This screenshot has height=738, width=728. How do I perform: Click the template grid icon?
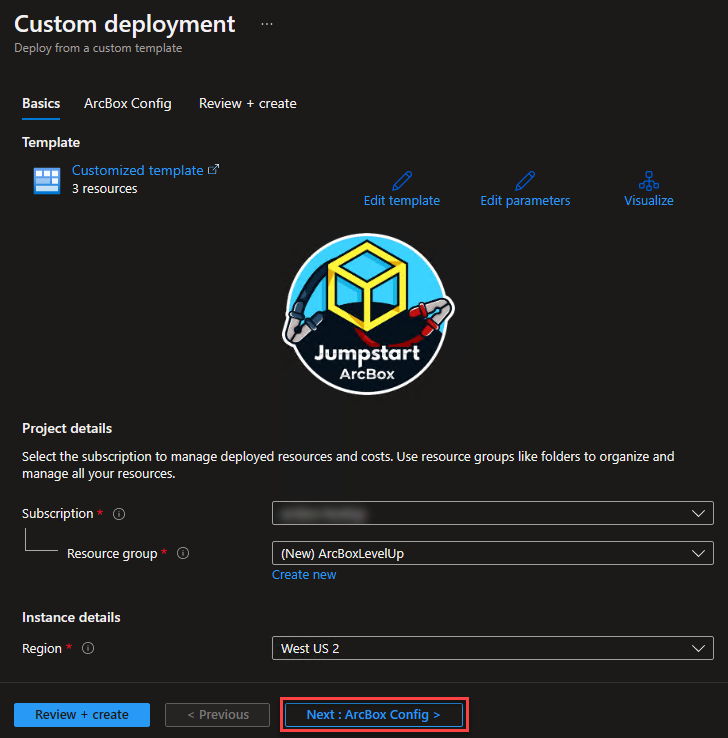tap(47, 181)
